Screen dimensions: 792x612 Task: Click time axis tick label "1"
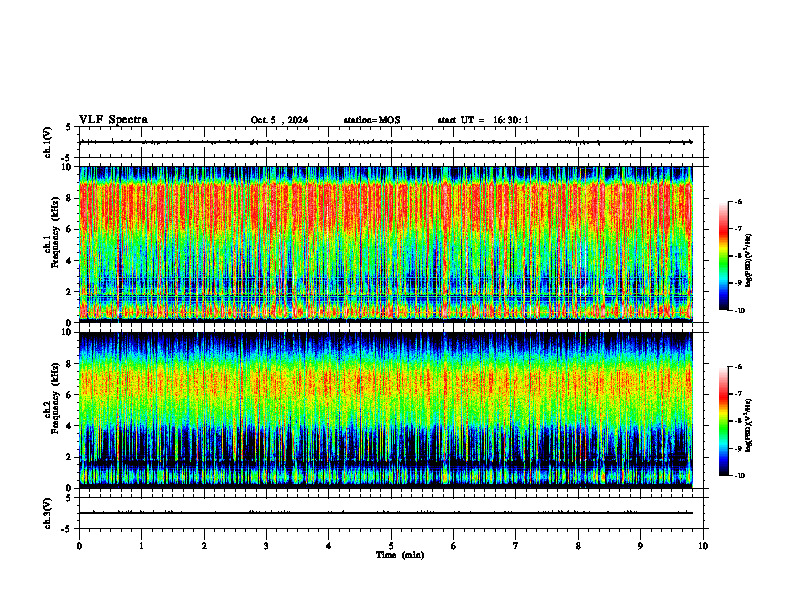click(141, 546)
